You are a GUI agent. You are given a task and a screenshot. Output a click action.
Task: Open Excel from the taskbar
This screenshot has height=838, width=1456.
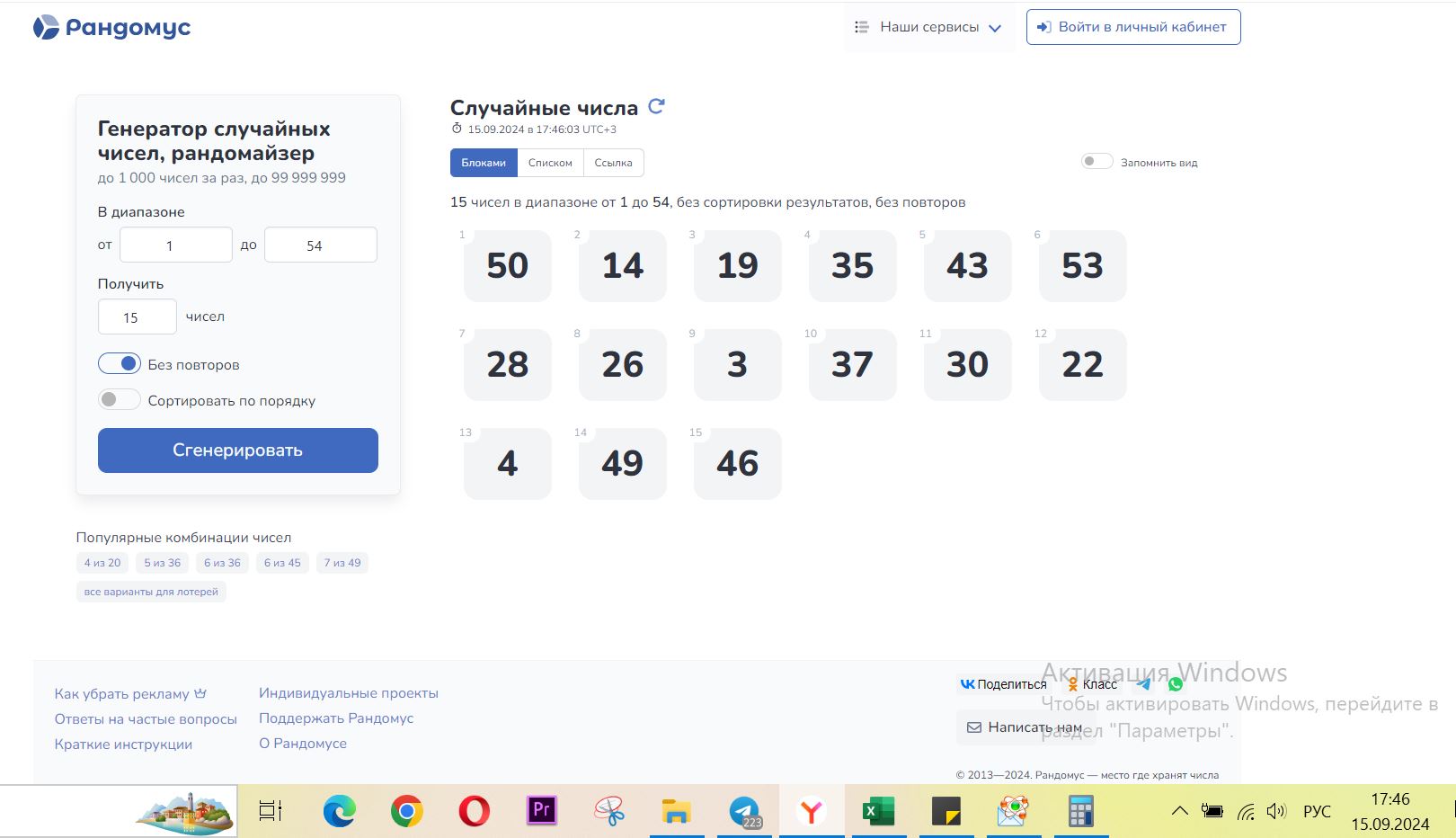pos(878,811)
